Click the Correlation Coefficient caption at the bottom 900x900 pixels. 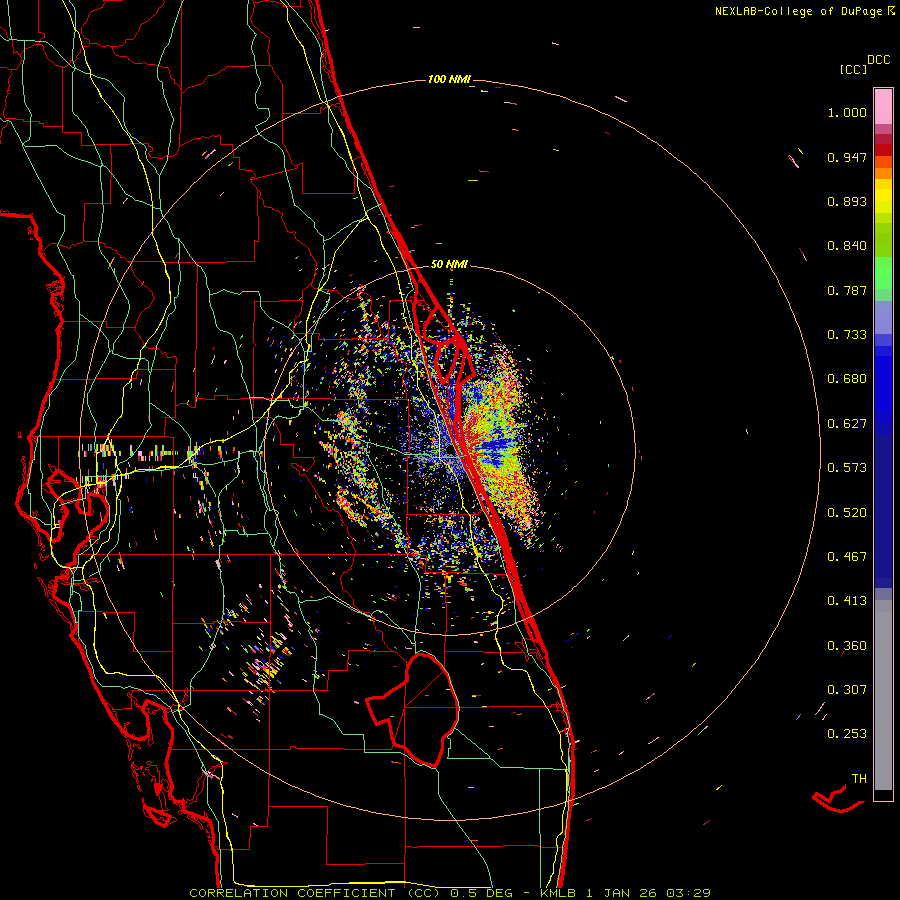click(x=450, y=893)
